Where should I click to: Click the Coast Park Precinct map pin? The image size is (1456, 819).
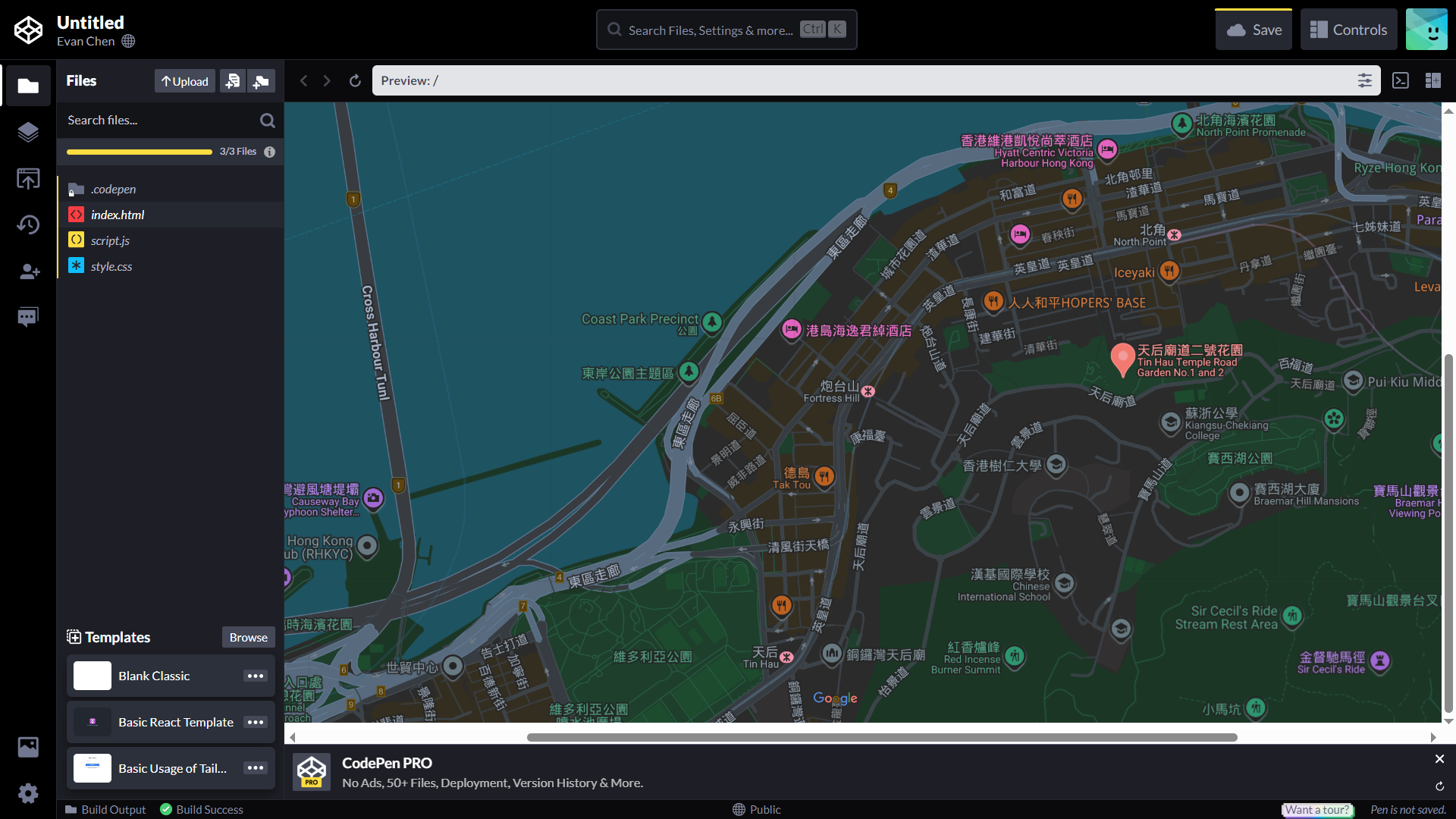(x=711, y=322)
